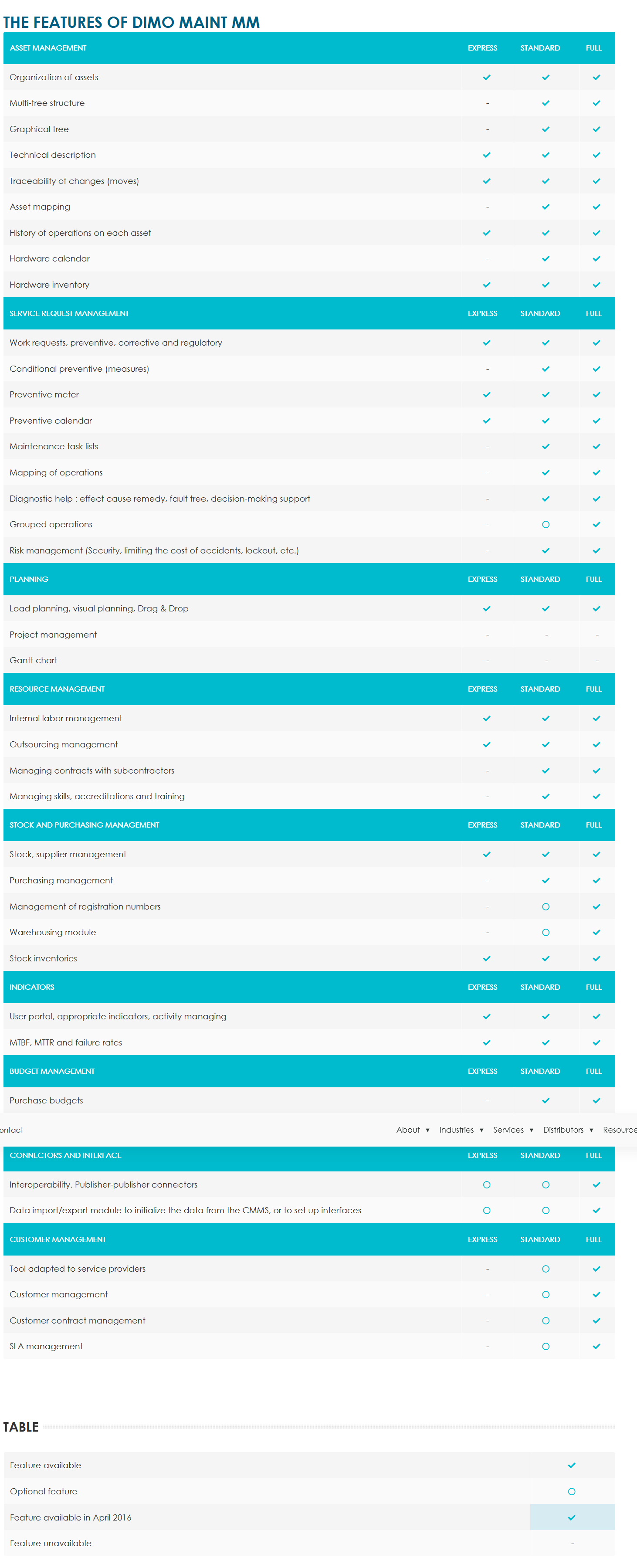
Task: Click the Optional feature circle in legend
Action: (x=571, y=1491)
